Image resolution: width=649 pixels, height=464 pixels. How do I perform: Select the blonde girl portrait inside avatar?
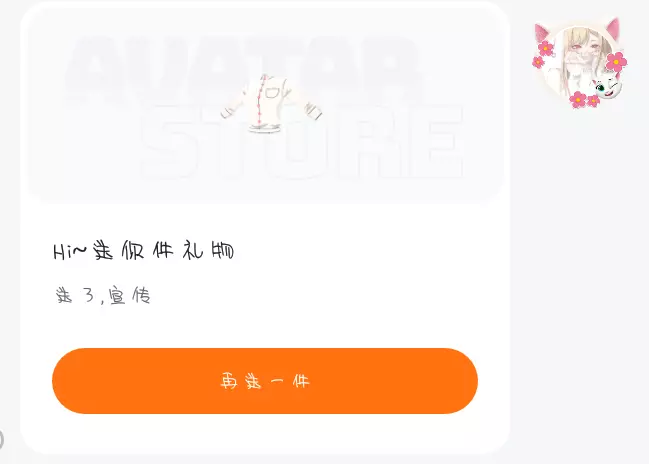(579, 62)
